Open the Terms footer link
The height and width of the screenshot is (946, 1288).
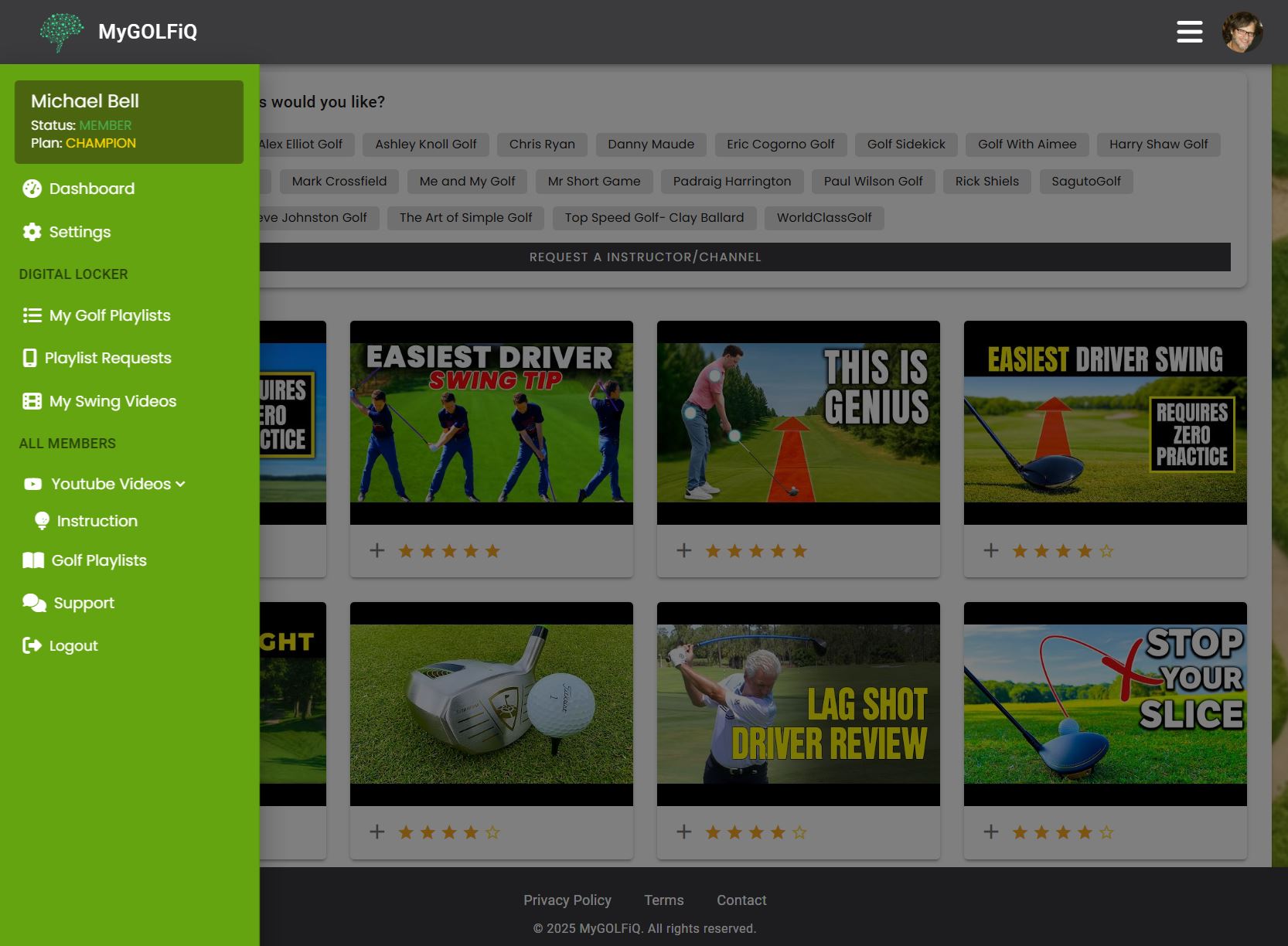[664, 900]
